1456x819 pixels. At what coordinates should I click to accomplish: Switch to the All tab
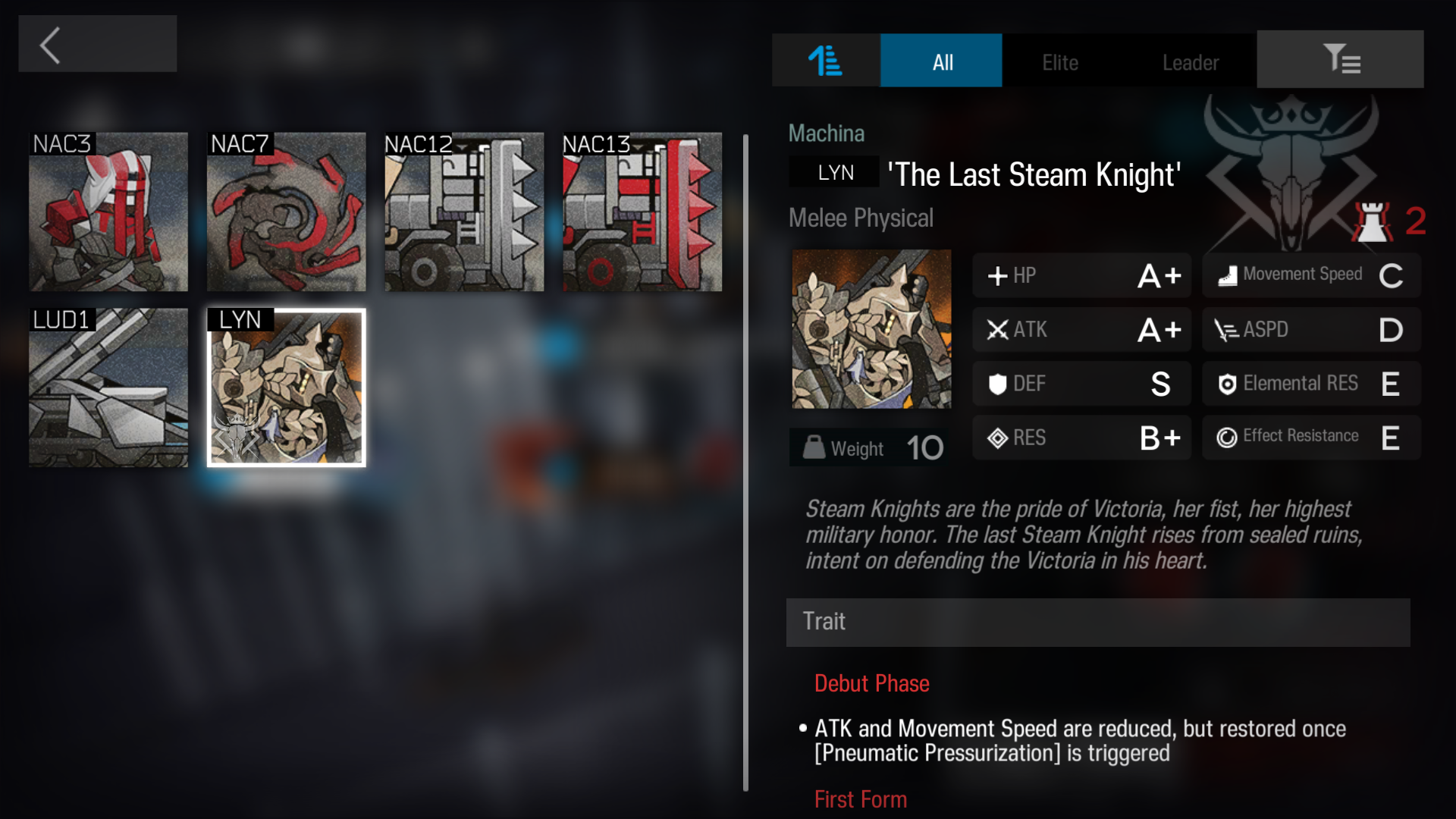pyautogui.click(x=941, y=61)
